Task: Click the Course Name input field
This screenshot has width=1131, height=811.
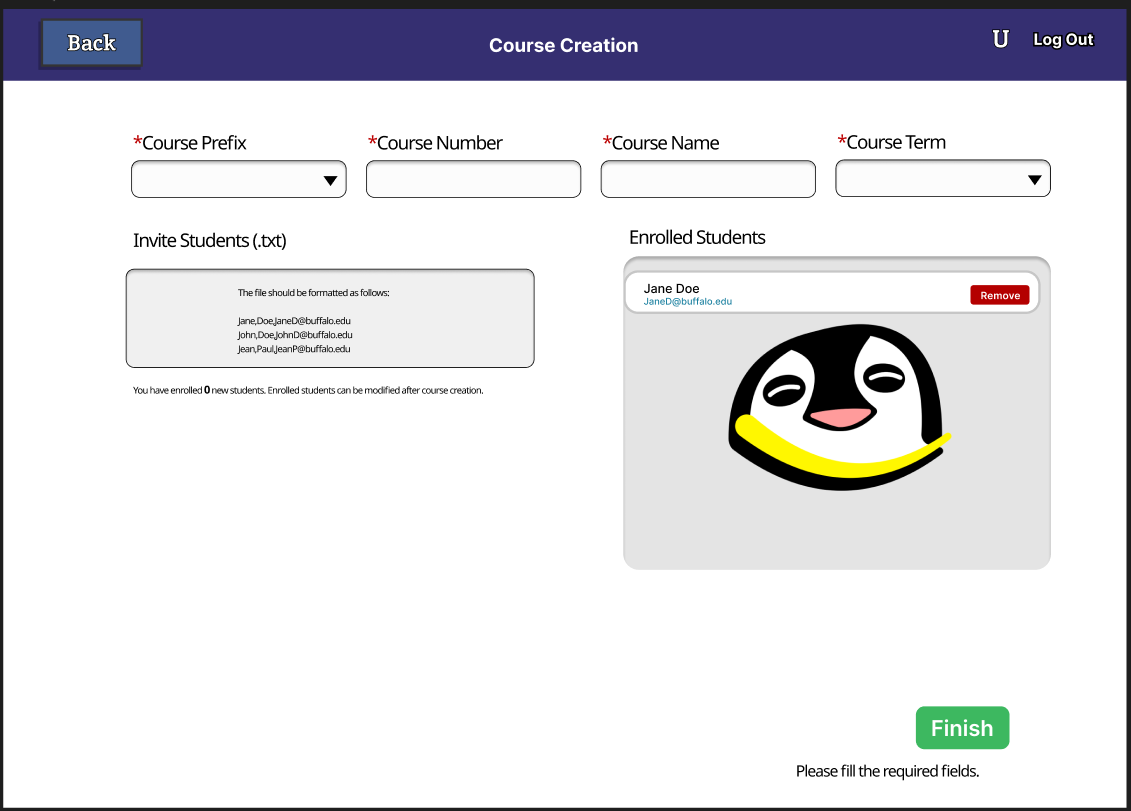Action: [708, 179]
